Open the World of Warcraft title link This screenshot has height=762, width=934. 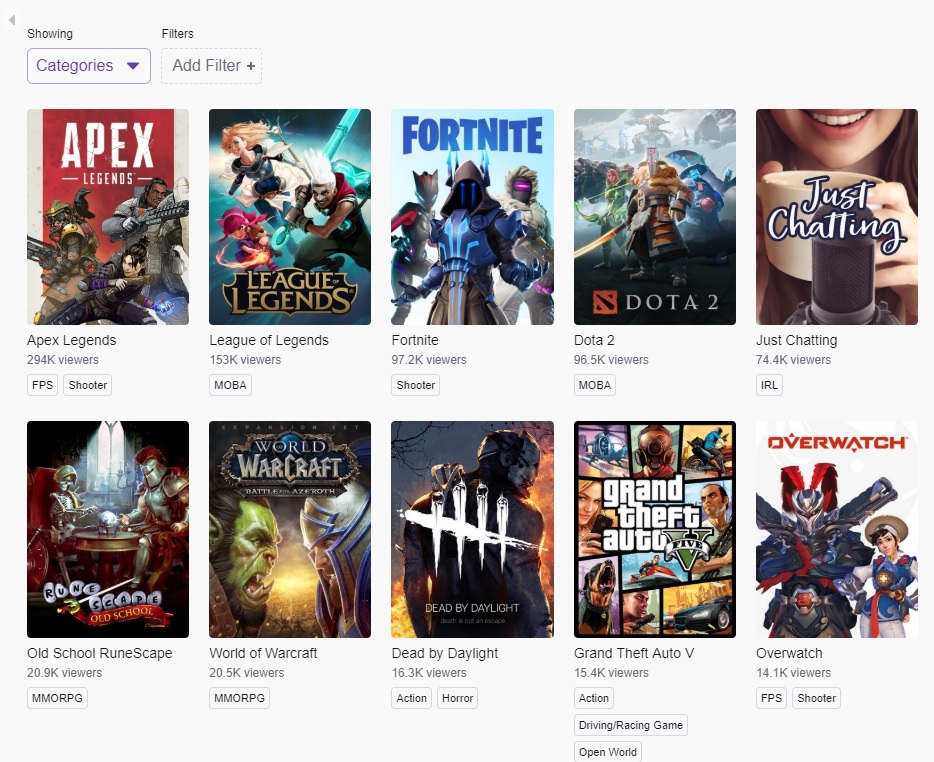click(263, 653)
